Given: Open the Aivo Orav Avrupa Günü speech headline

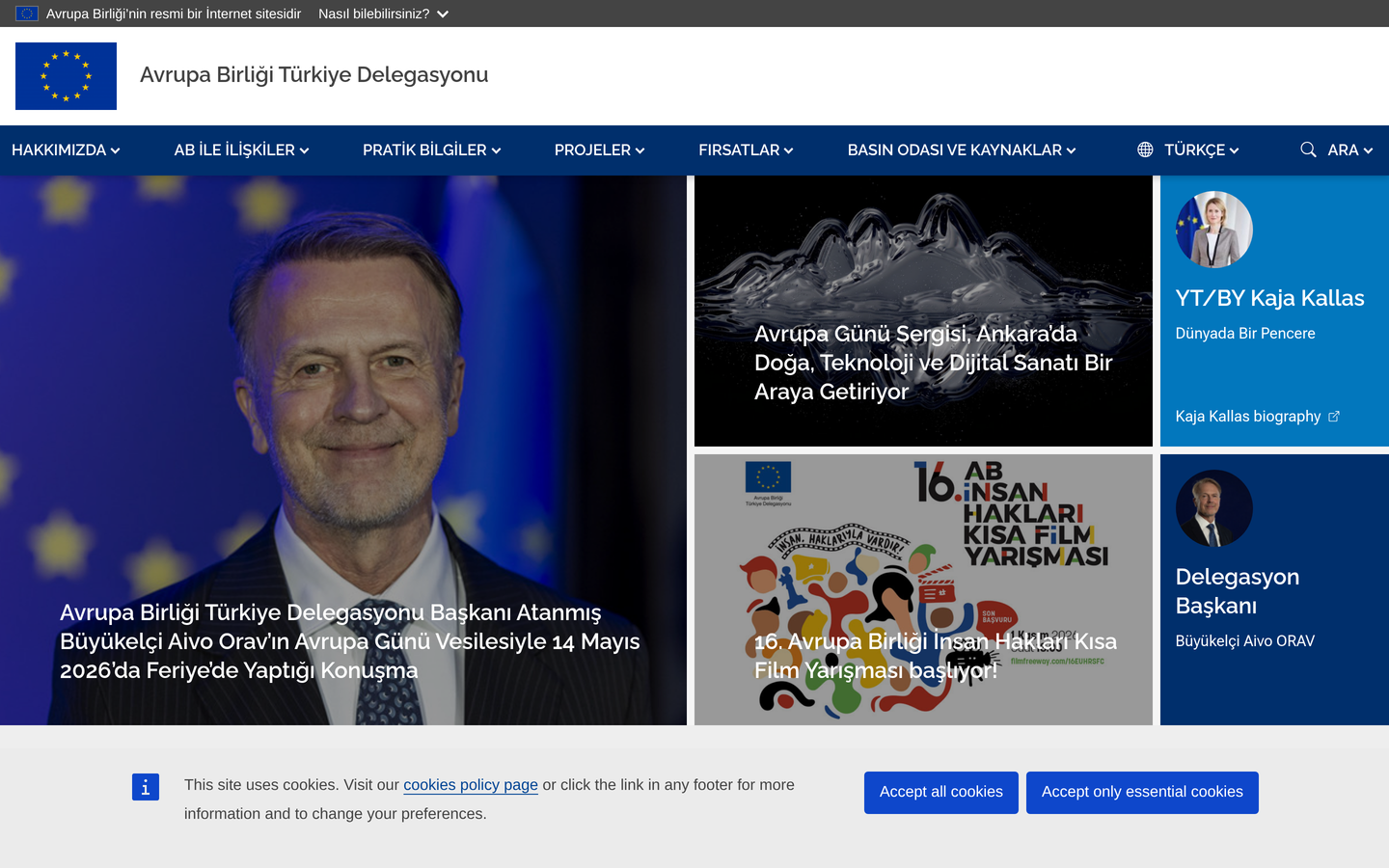Looking at the screenshot, I should click(x=350, y=641).
